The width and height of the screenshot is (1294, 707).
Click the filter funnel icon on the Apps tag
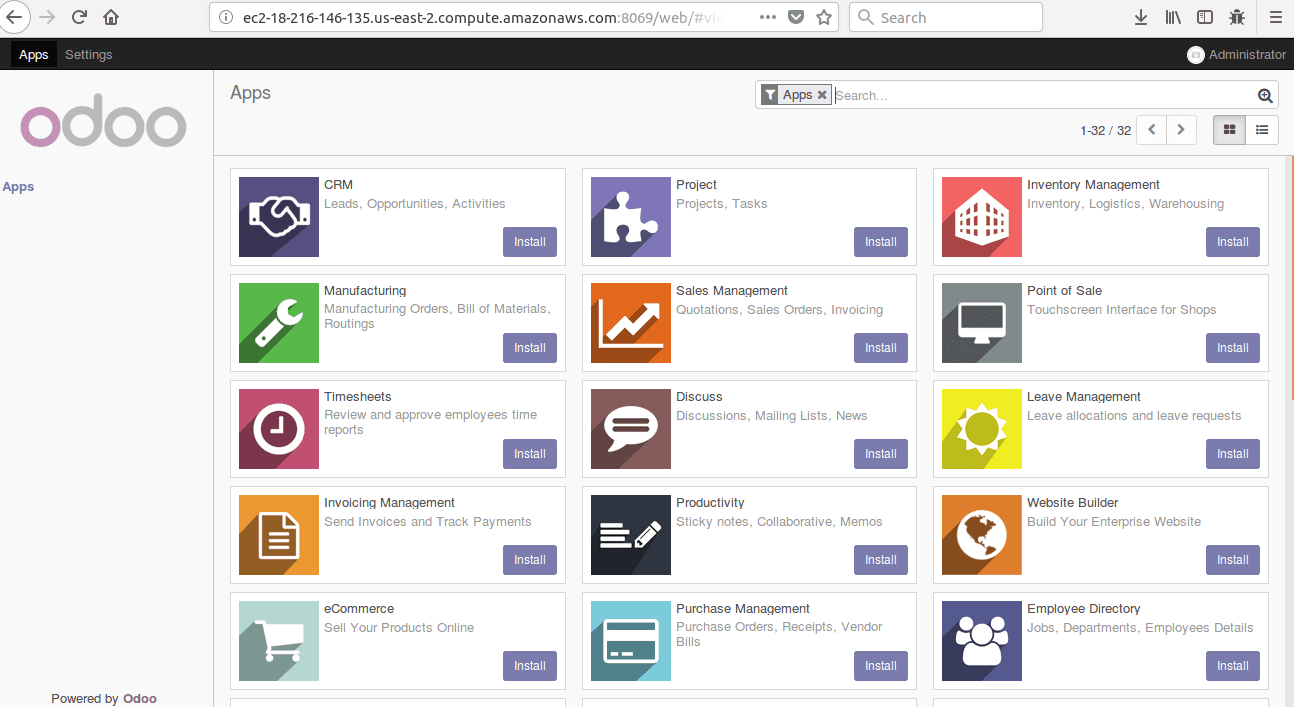(770, 95)
